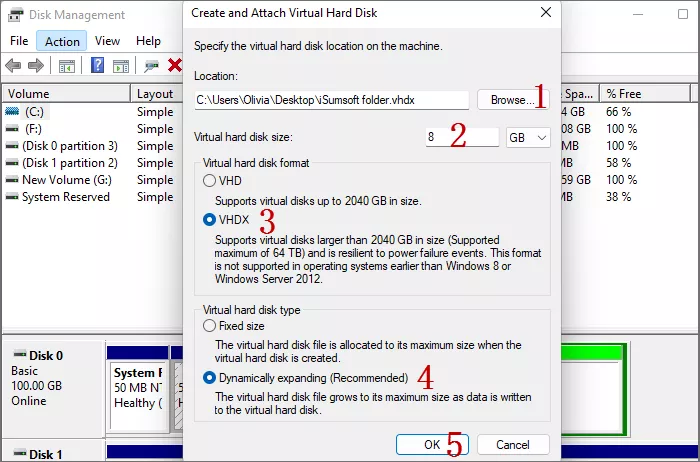
Task: Click the 66 % free value for C:
Action: tap(619, 112)
